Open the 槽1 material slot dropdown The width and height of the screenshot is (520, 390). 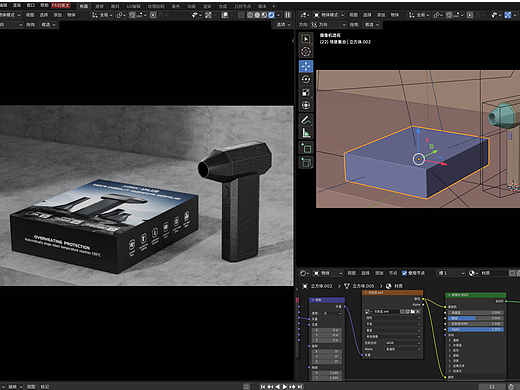point(451,273)
